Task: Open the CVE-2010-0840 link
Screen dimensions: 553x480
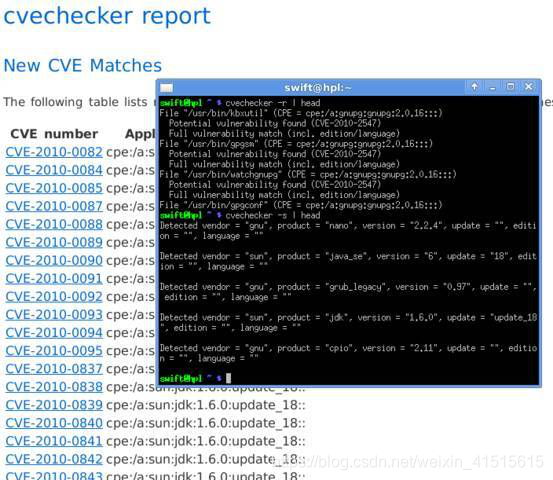Action: [54, 423]
